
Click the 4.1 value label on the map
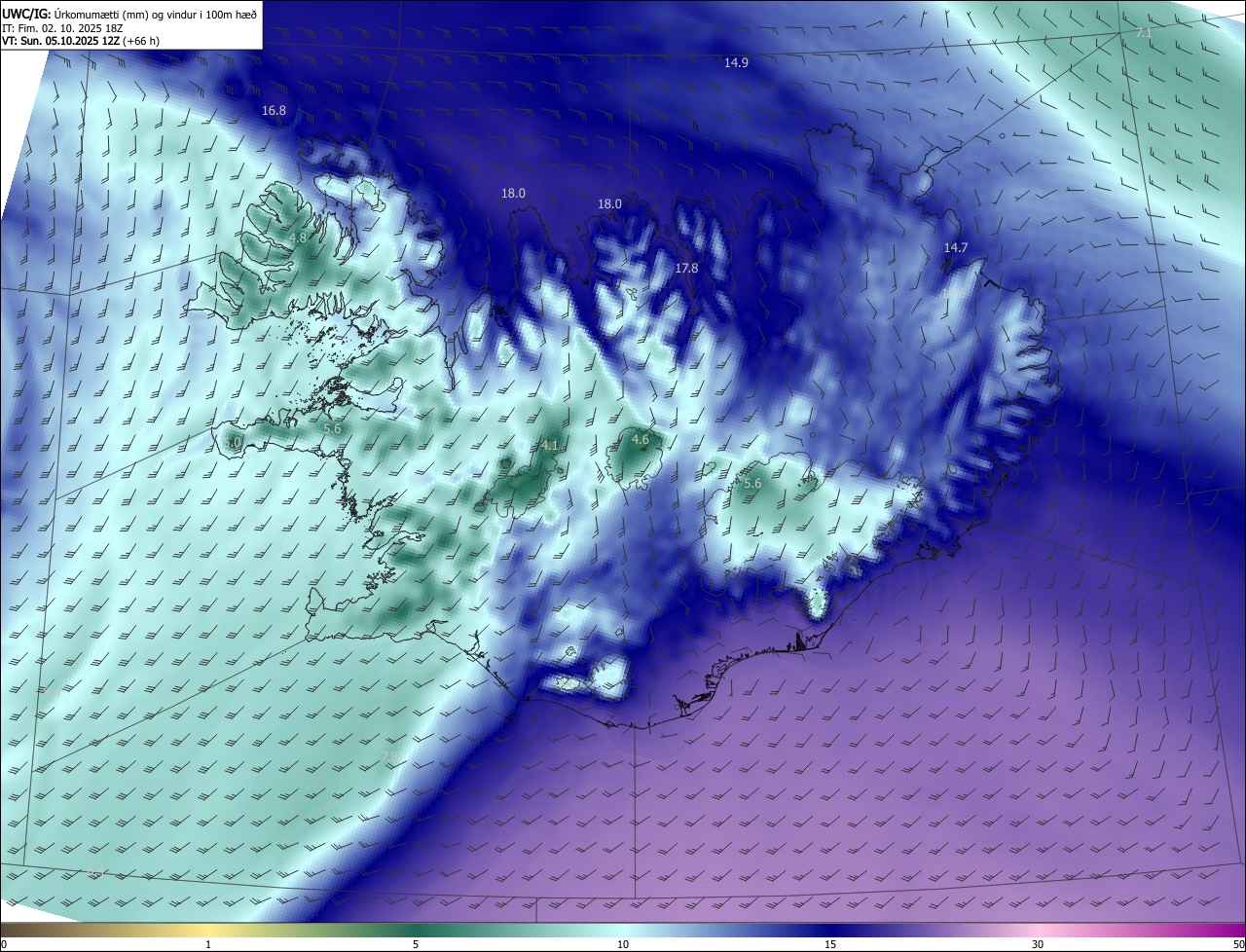click(550, 446)
